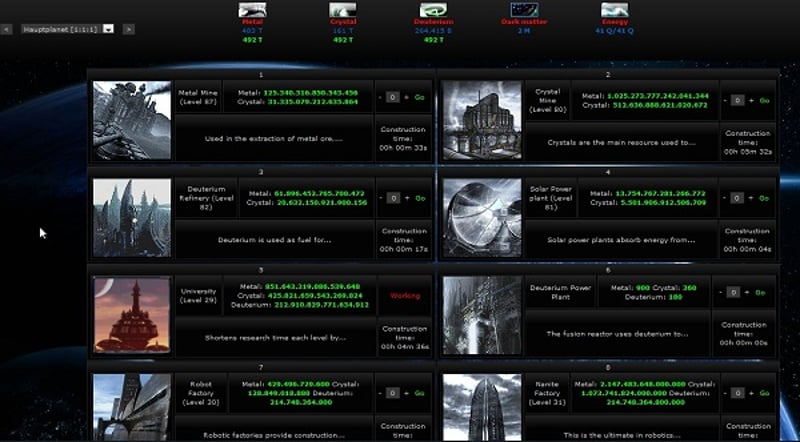The height and width of the screenshot is (442, 800).
Task: Click 'The fusion reactor uses deuterium to' text
Action: [617, 334]
